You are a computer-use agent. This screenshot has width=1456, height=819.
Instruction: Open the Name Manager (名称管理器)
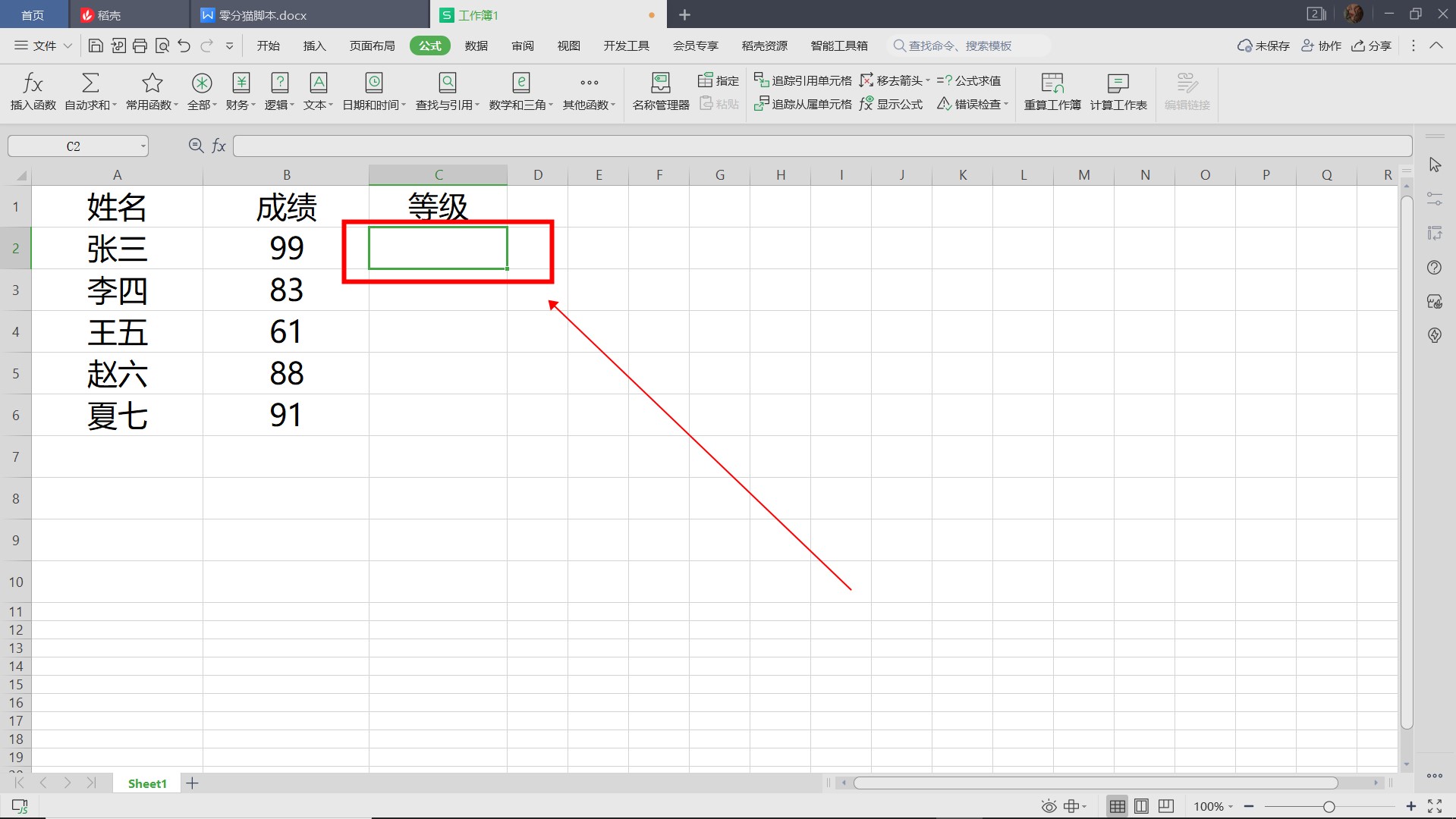pos(660,90)
